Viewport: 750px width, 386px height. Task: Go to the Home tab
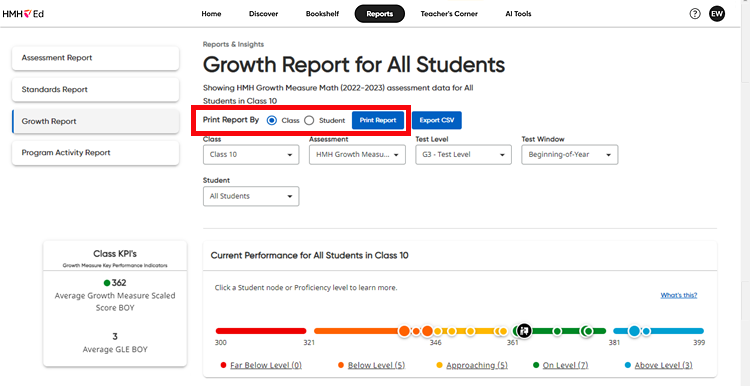(x=211, y=14)
